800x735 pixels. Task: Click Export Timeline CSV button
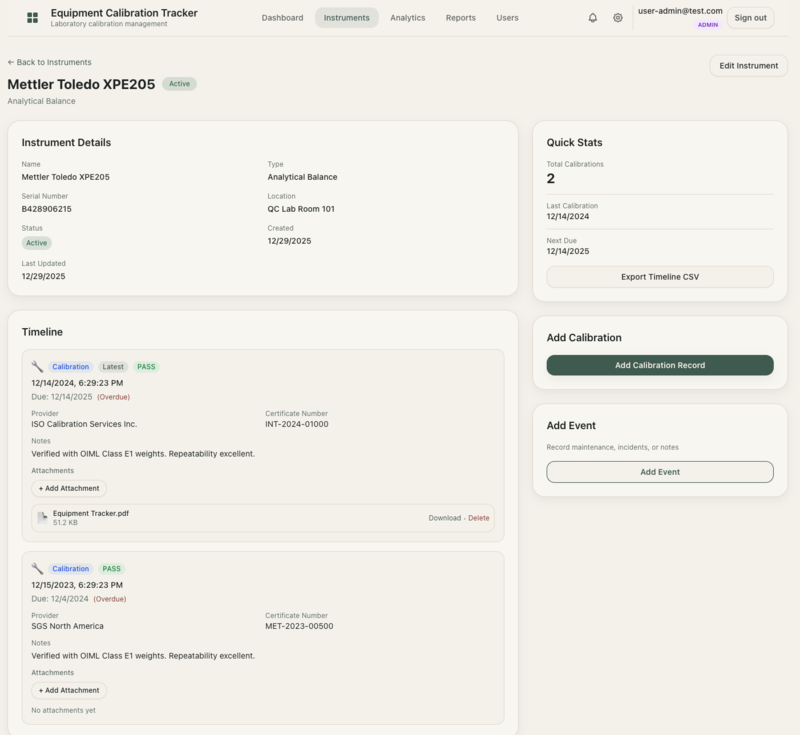coord(659,277)
